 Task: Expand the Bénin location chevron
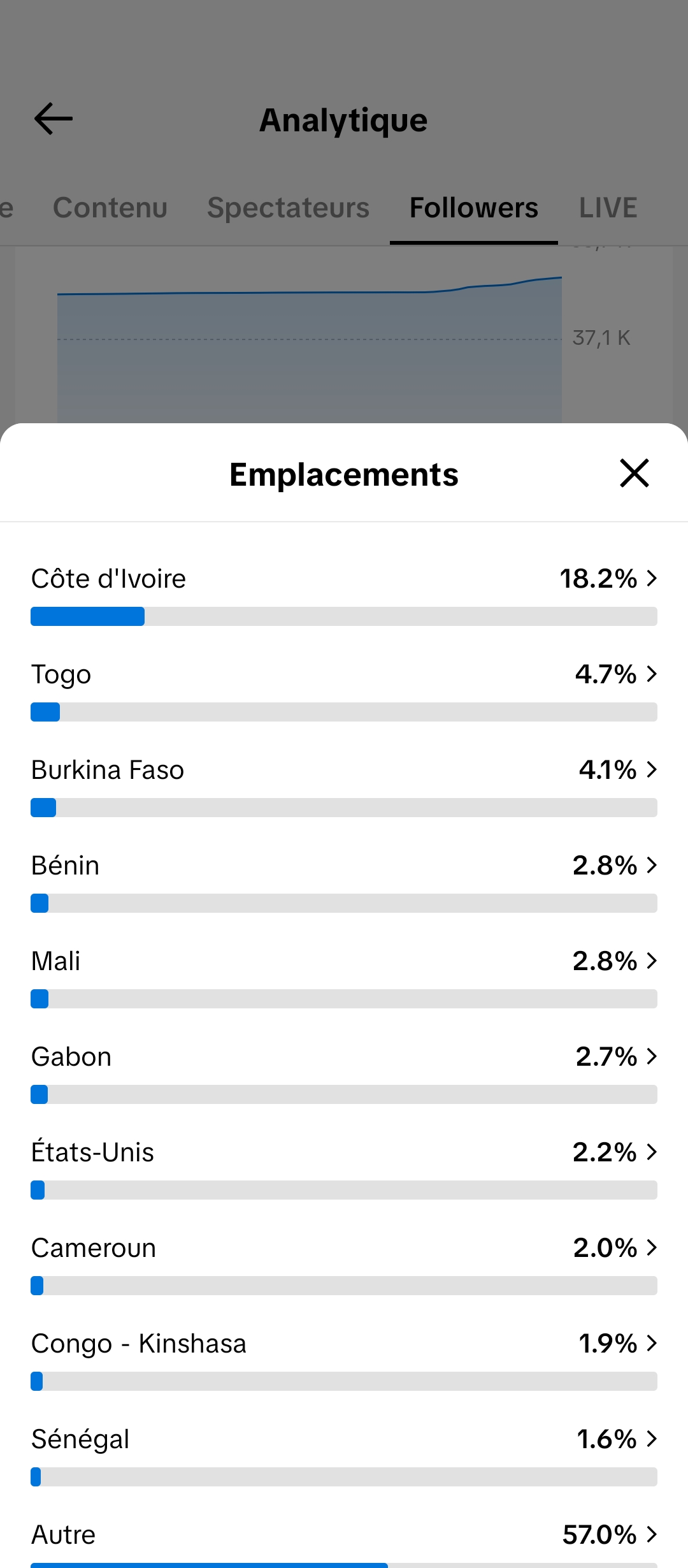[x=652, y=865]
